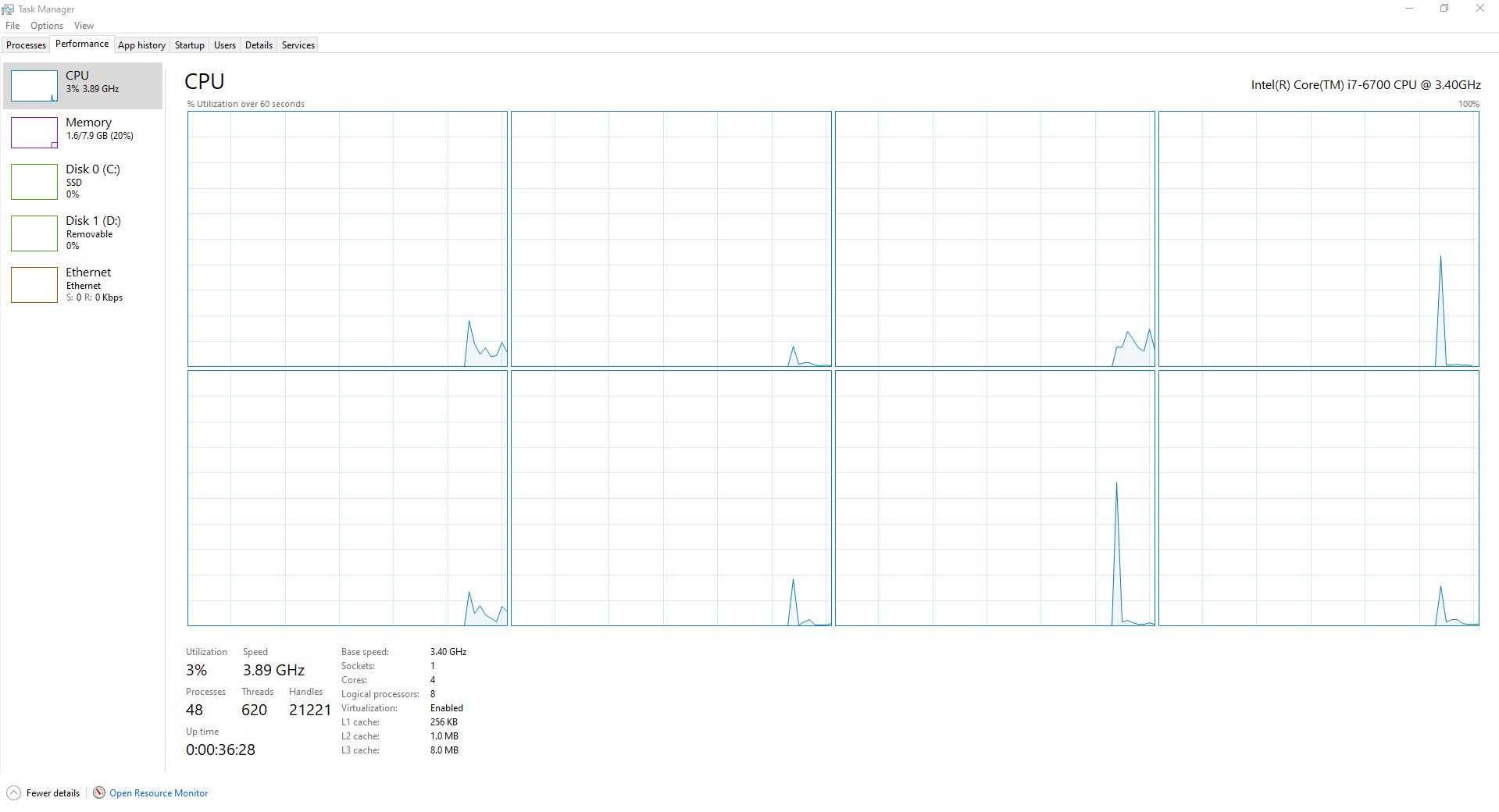Click the Base speed value 3.40 GHz
Viewport: 1499px width, 812px height.
(448, 652)
